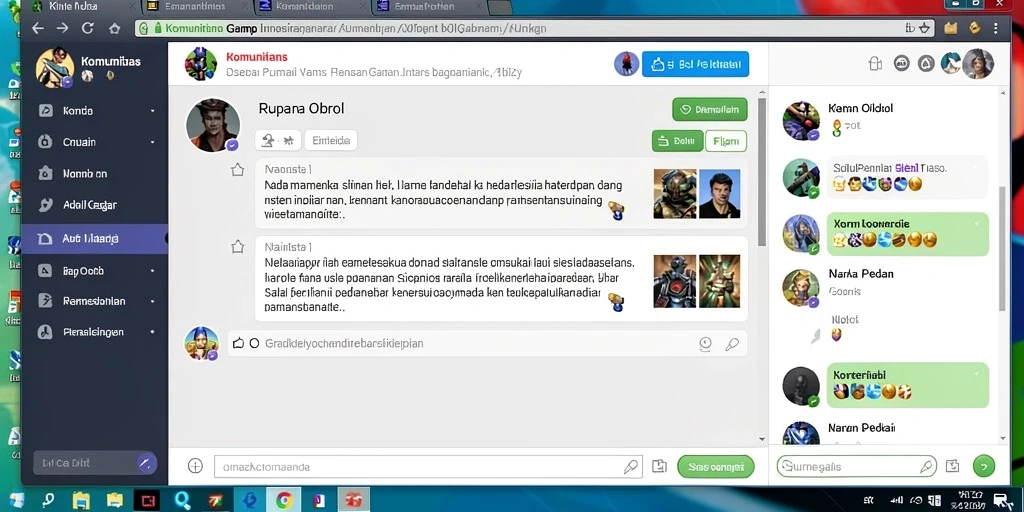
Task: Open Konde sidebar item
Action: pyautogui.click(x=94, y=111)
